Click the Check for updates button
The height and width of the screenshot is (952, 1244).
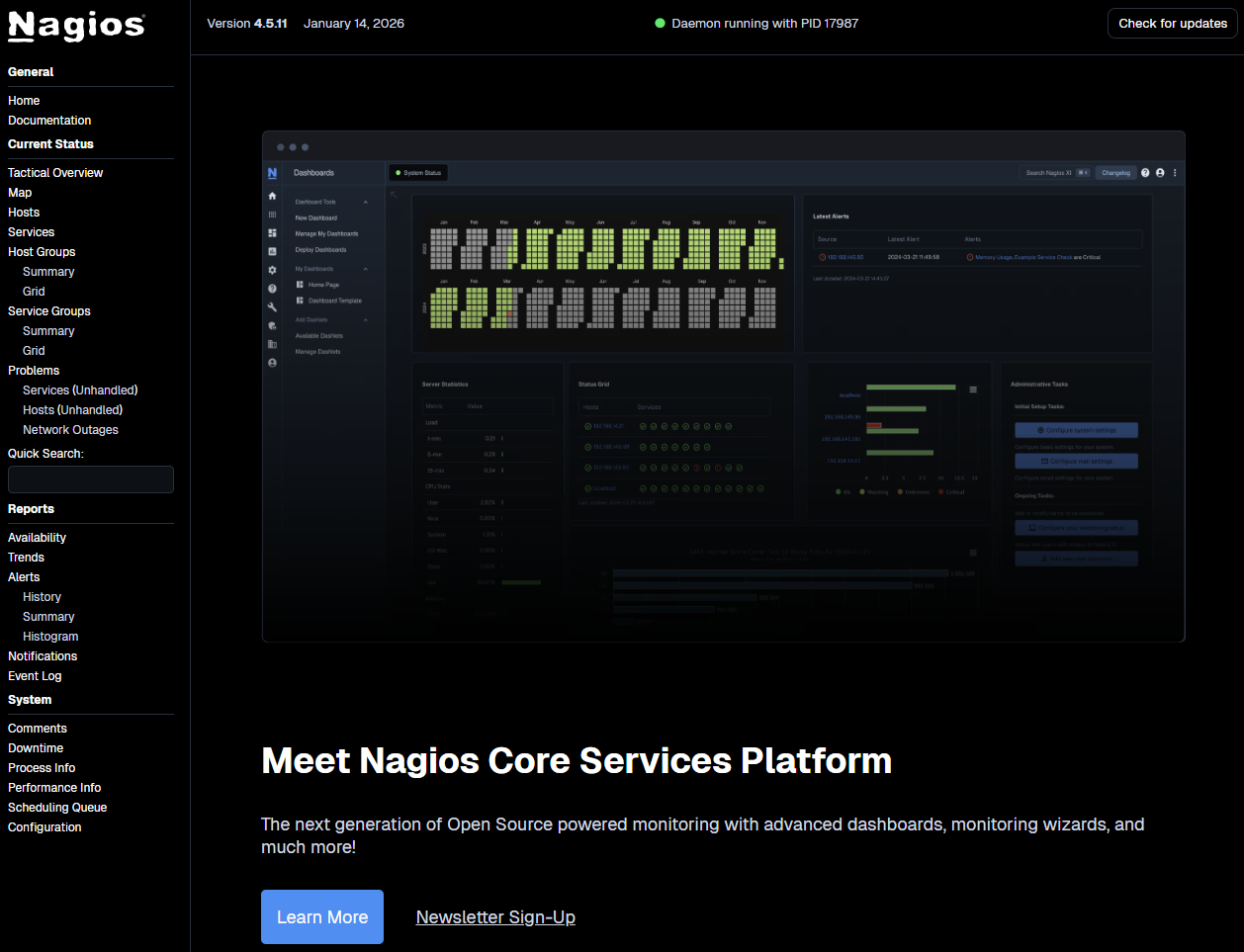pyautogui.click(x=1172, y=23)
